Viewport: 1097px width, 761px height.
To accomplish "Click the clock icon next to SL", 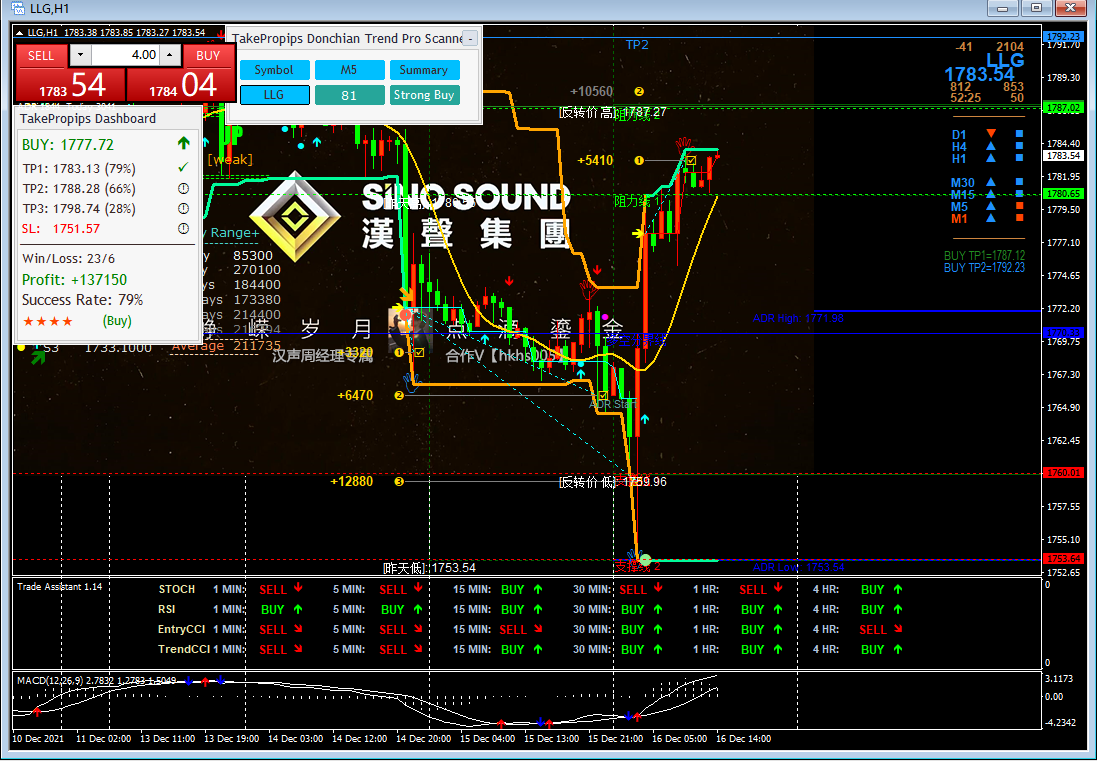I will pyautogui.click(x=183, y=228).
